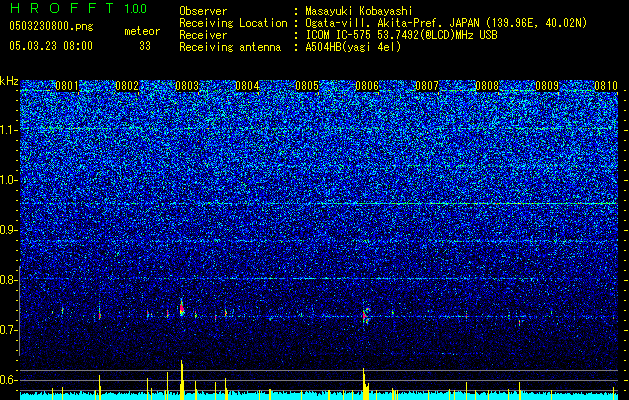Click the 0804 time marker
The image size is (629, 400).
coord(247,86)
